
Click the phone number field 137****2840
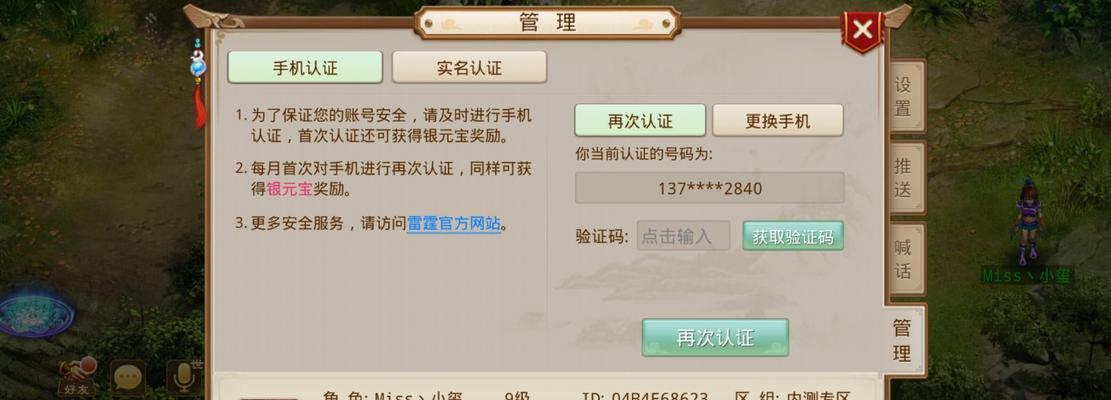click(x=709, y=188)
